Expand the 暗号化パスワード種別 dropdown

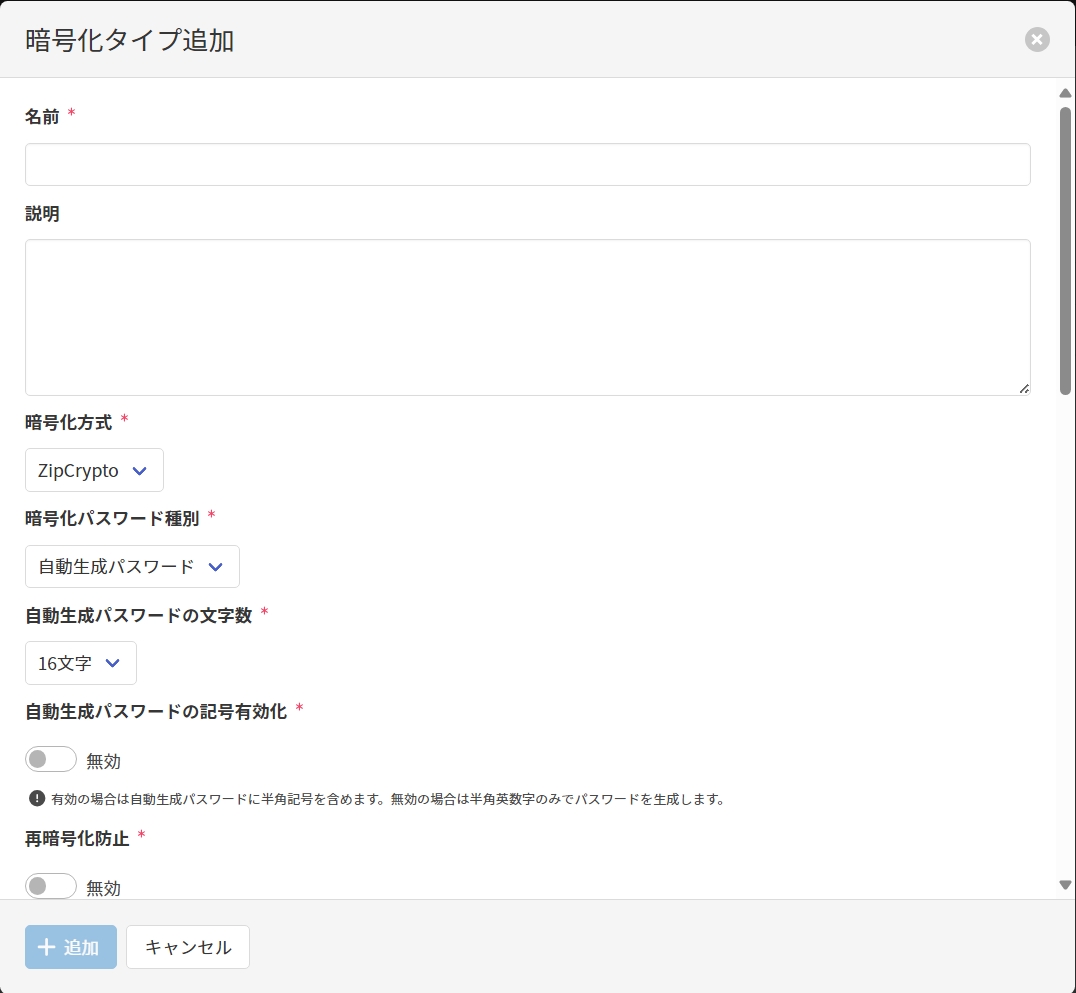click(132, 566)
